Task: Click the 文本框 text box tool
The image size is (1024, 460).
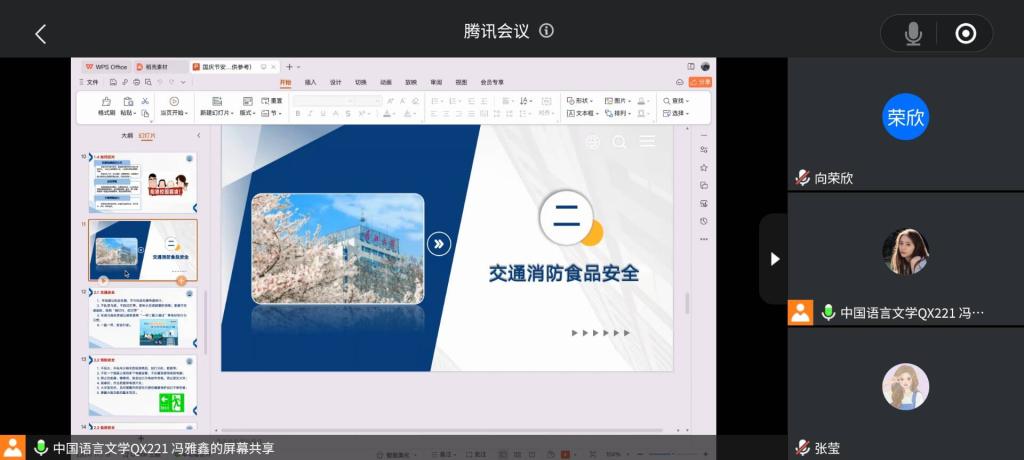Action: point(580,113)
